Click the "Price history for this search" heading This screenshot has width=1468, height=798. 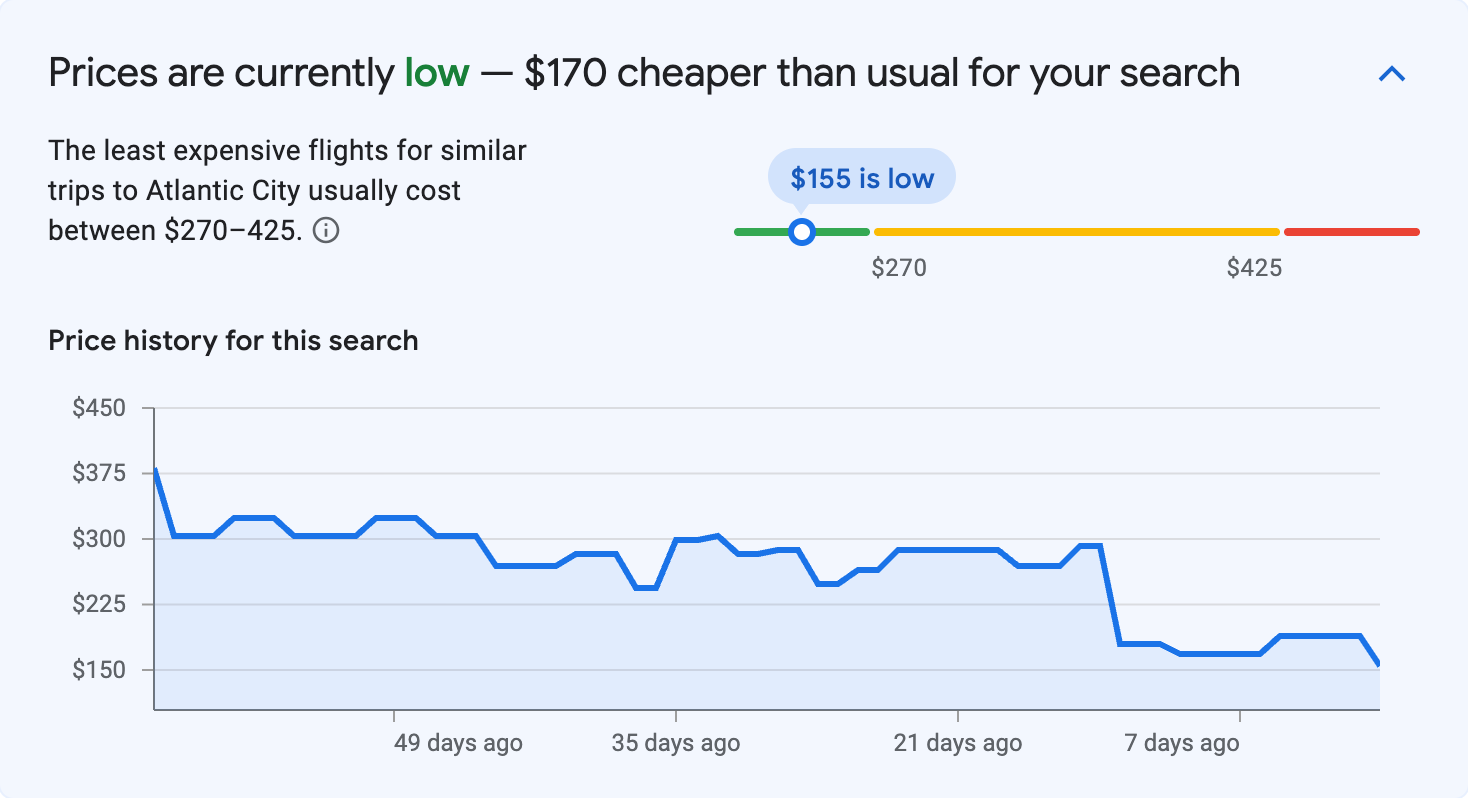coord(232,340)
